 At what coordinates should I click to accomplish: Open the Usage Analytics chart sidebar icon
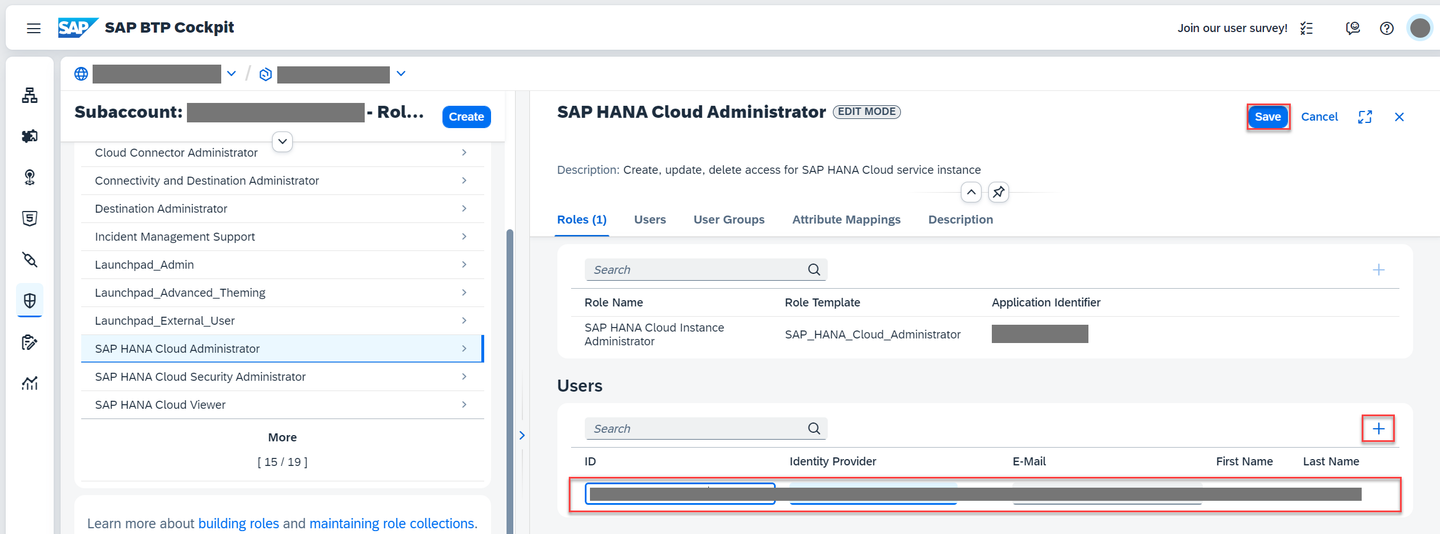(x=30, y=383)
